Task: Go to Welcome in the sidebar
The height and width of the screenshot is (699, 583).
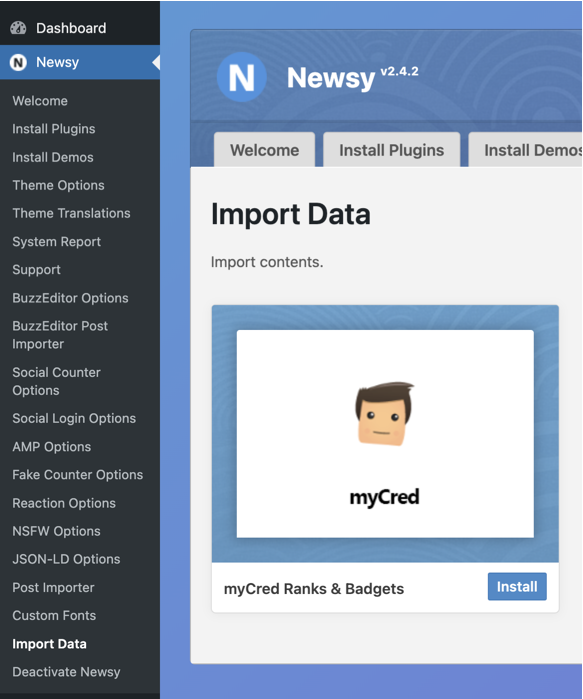Action: pos(40,101)
